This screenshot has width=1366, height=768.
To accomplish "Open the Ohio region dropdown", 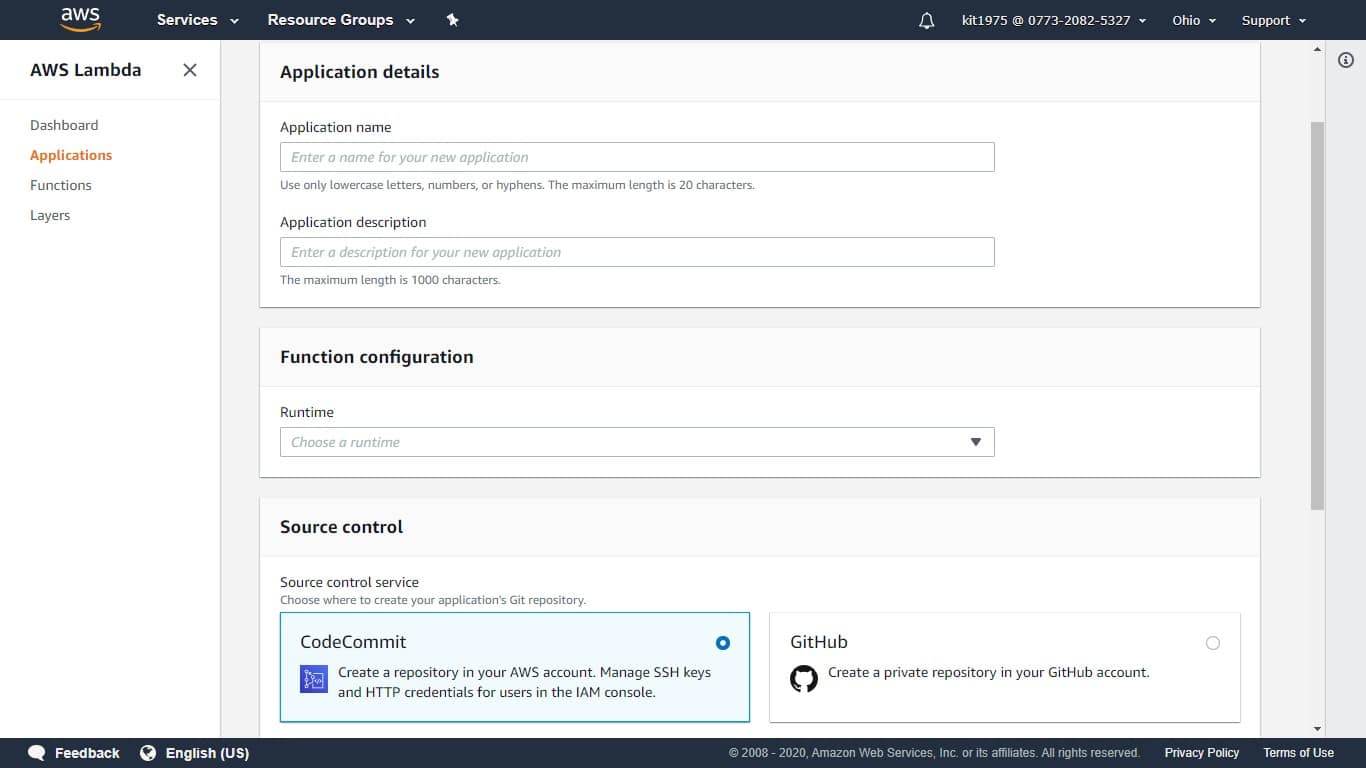I will 1195,20.
